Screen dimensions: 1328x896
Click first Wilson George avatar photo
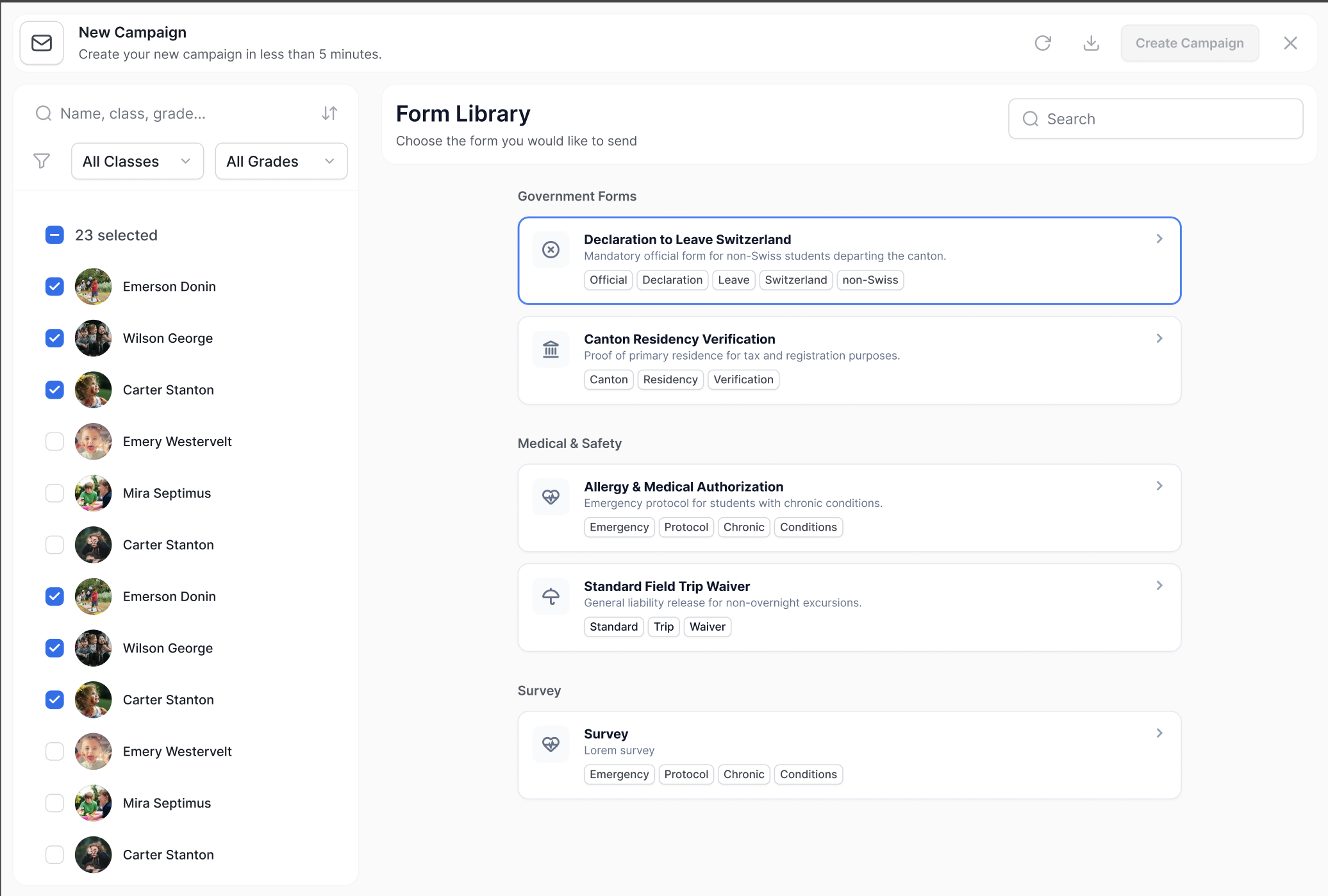coord(93,338)
